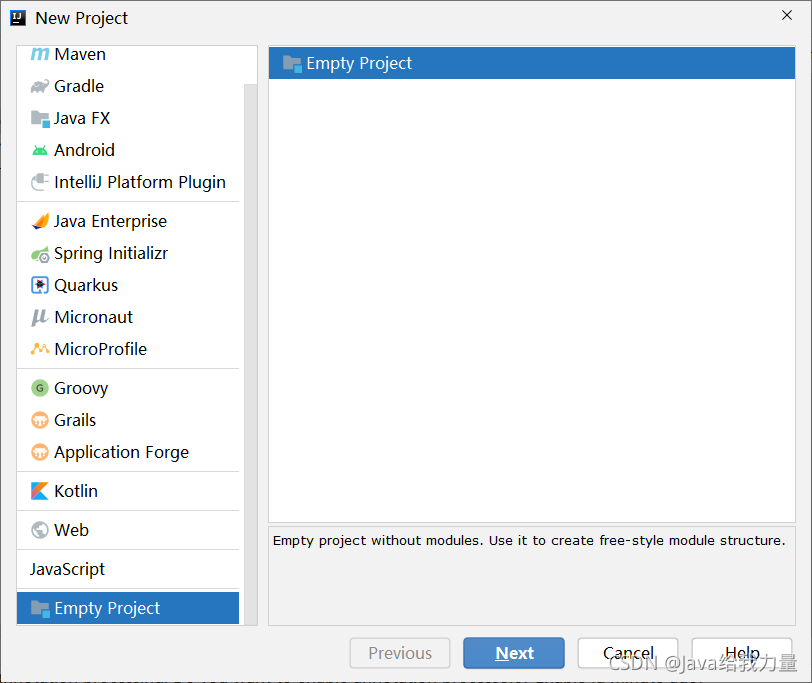Choose the Web label
This screenshot has width=812, height=683.
click(71, 530)
